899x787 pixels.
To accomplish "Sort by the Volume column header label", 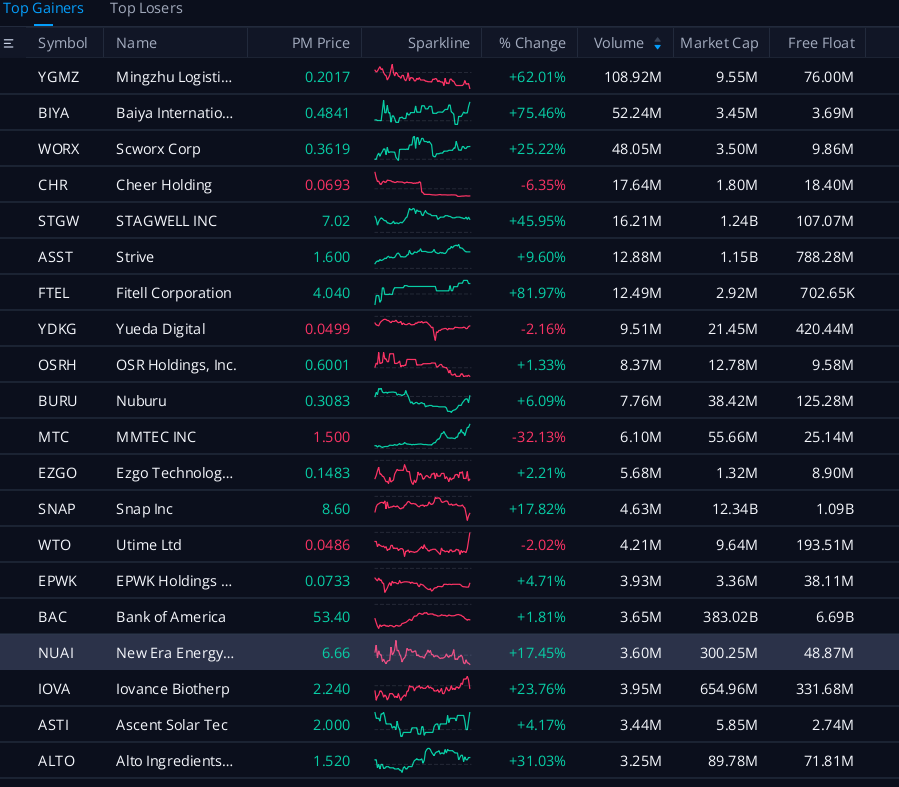I will pos(619,43).
